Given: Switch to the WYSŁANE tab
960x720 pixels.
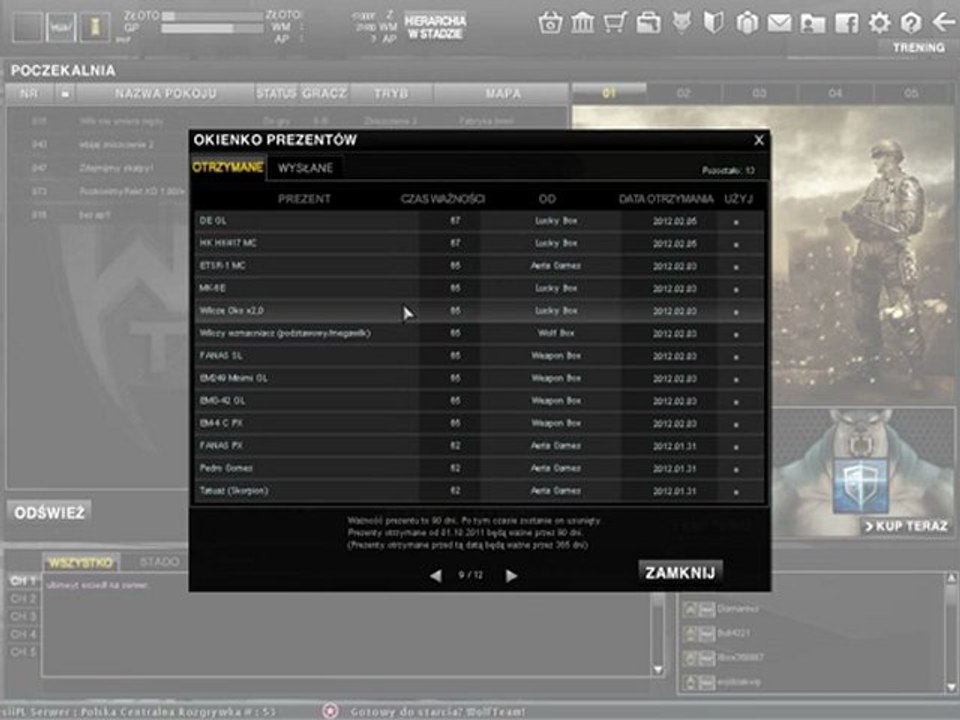Looking at the screenshot, I should [306, 168].
